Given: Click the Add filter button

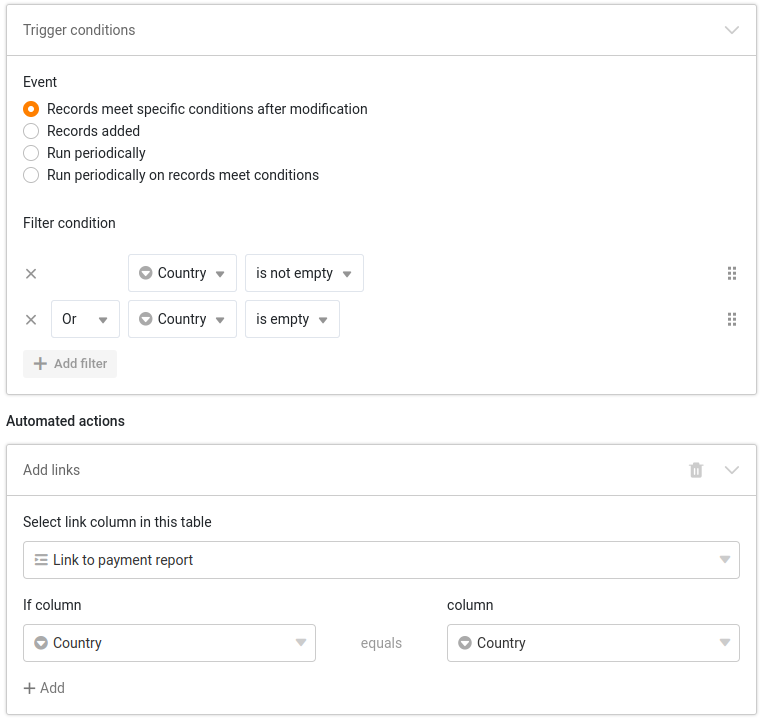Looking at the screenshot, I should click(x=70, y=364).
